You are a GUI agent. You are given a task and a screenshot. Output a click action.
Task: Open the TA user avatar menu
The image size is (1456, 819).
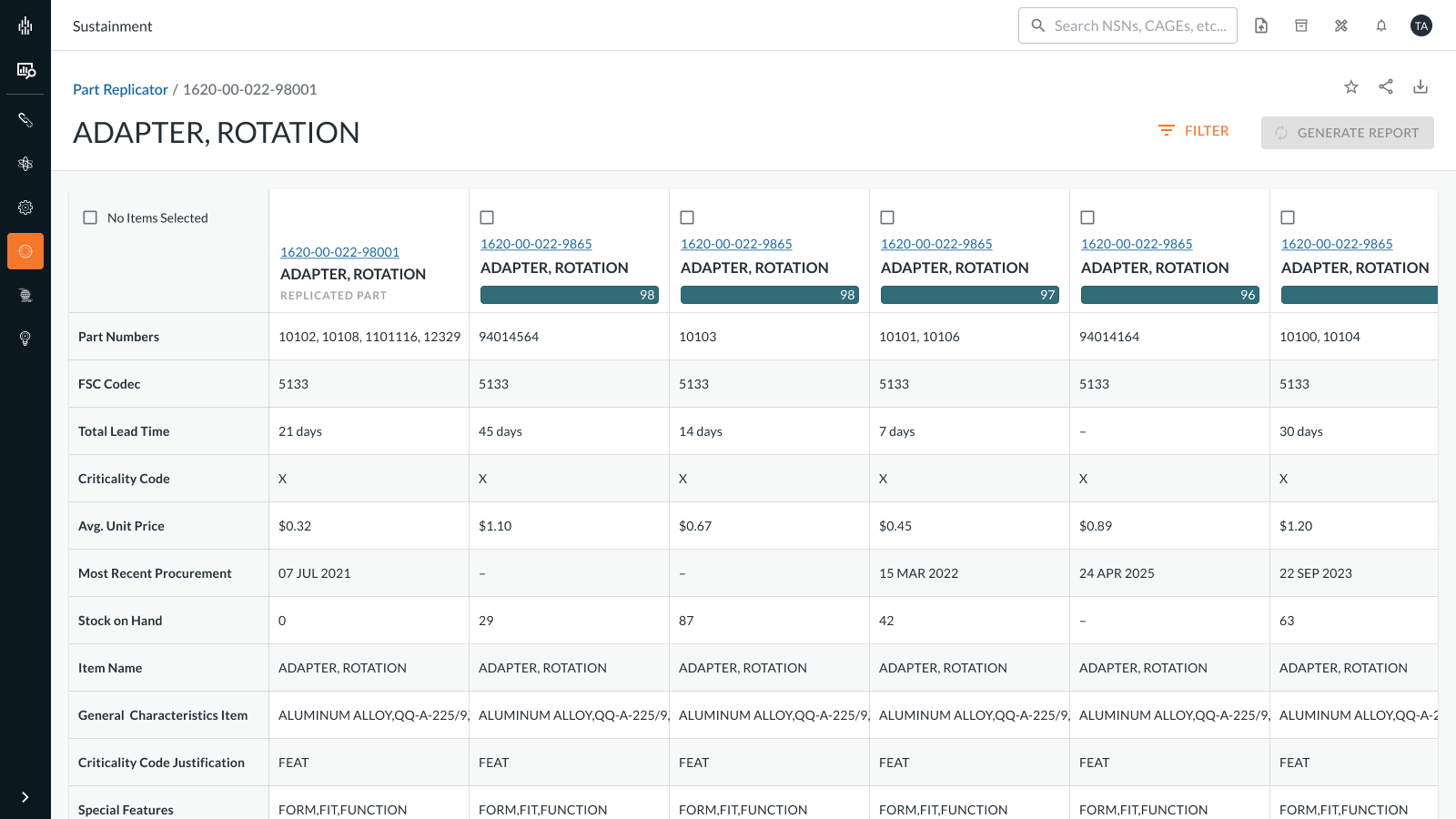tap(1421, 25)
